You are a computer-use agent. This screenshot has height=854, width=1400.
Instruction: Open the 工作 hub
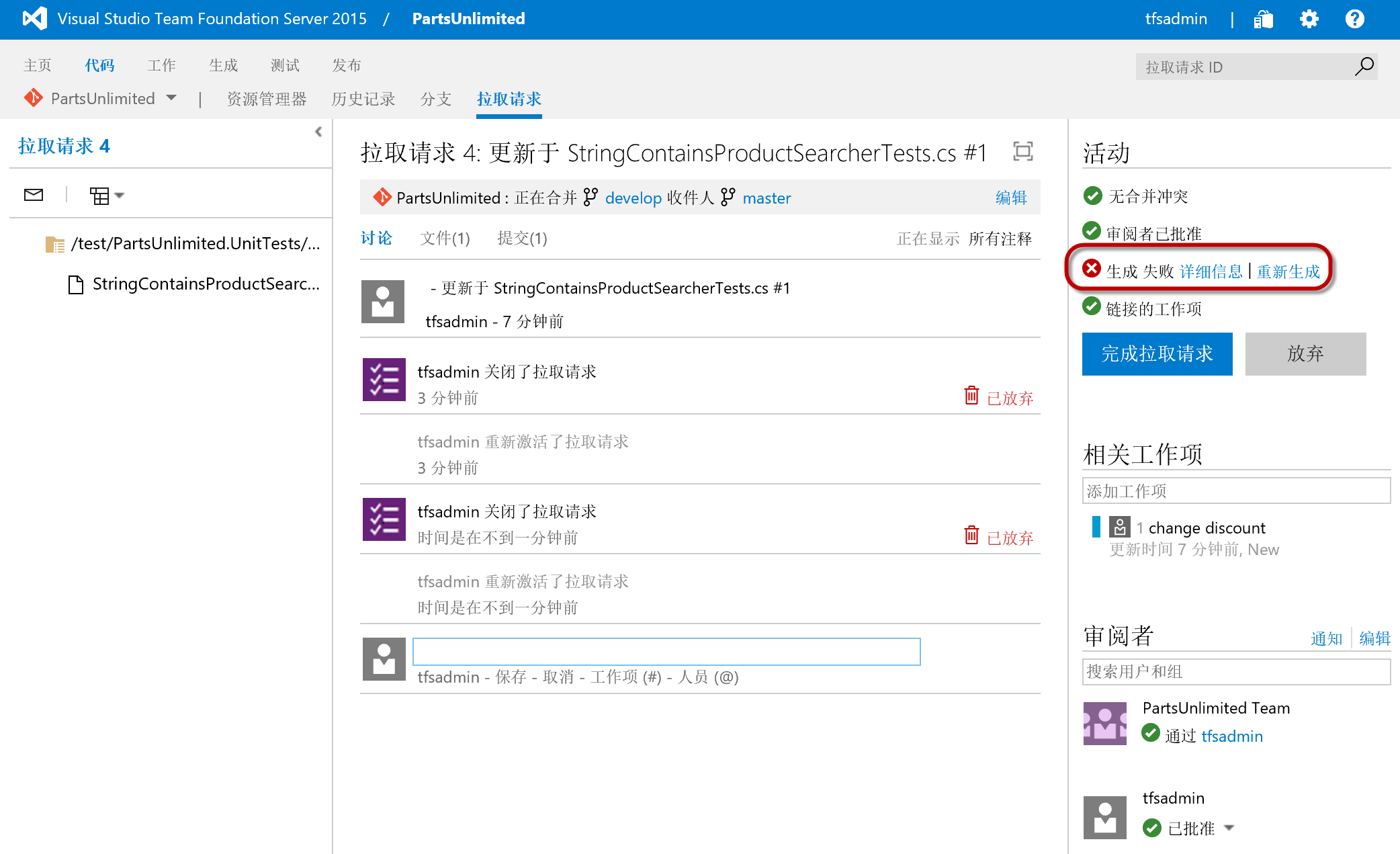tap(161, 65)
